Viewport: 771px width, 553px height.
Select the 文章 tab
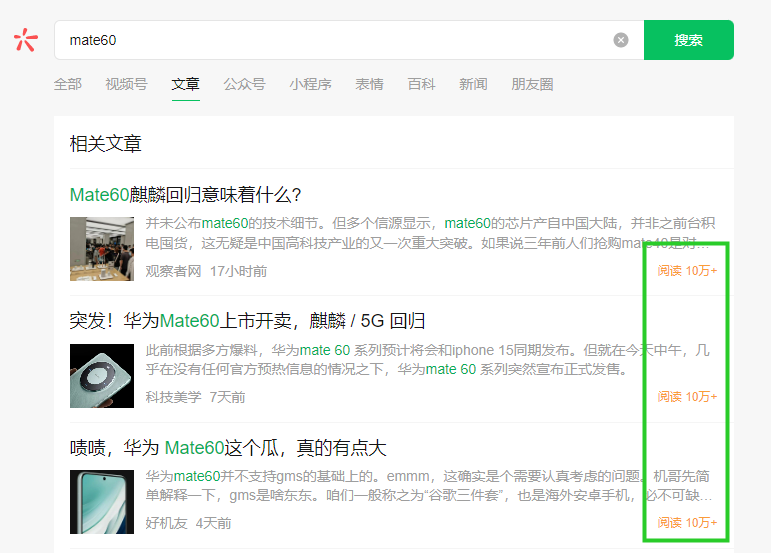point(185,84)
